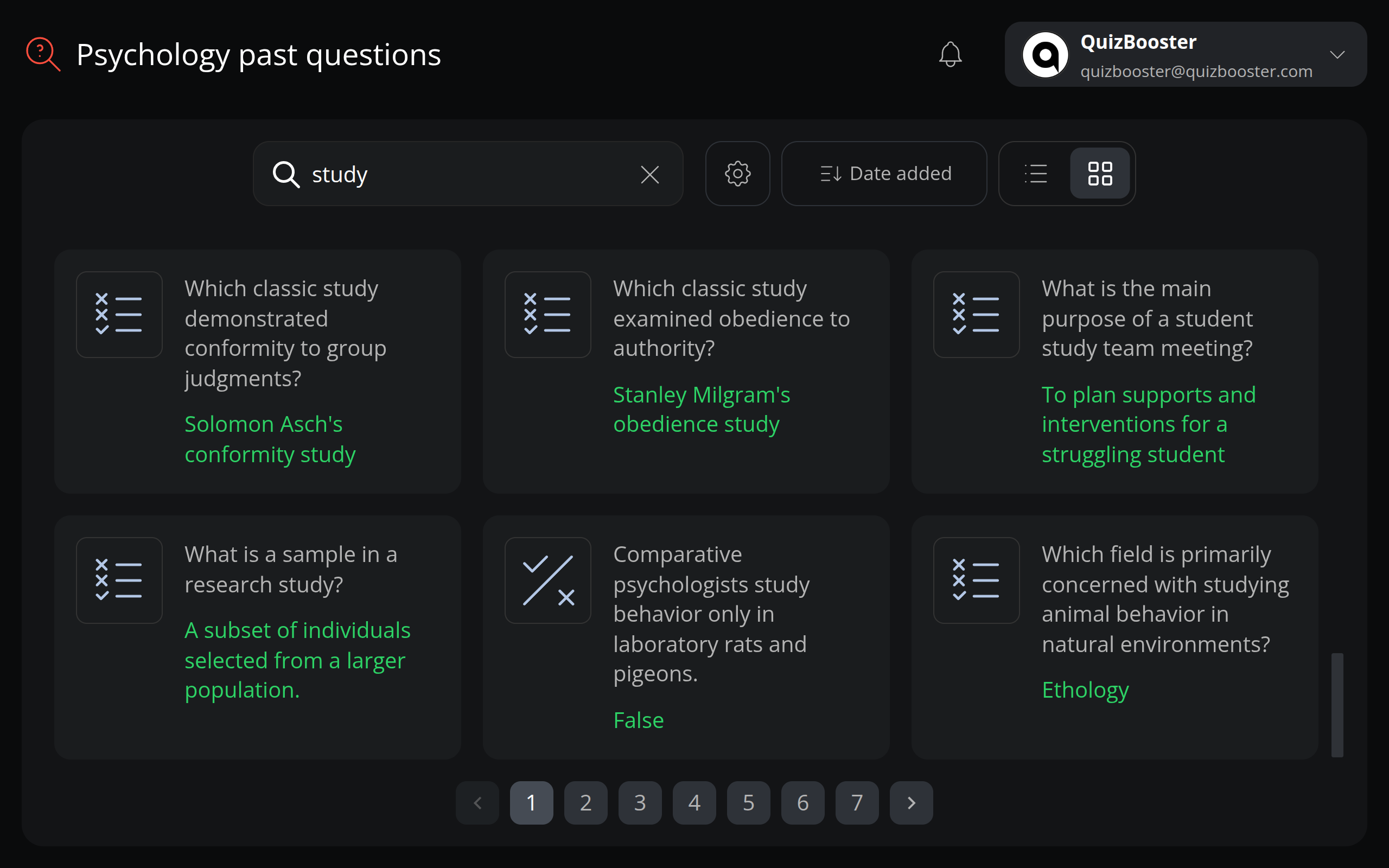Go to page 7
Image resolution: width=1389 pixels, height=868 pixels.
point(857,802)
